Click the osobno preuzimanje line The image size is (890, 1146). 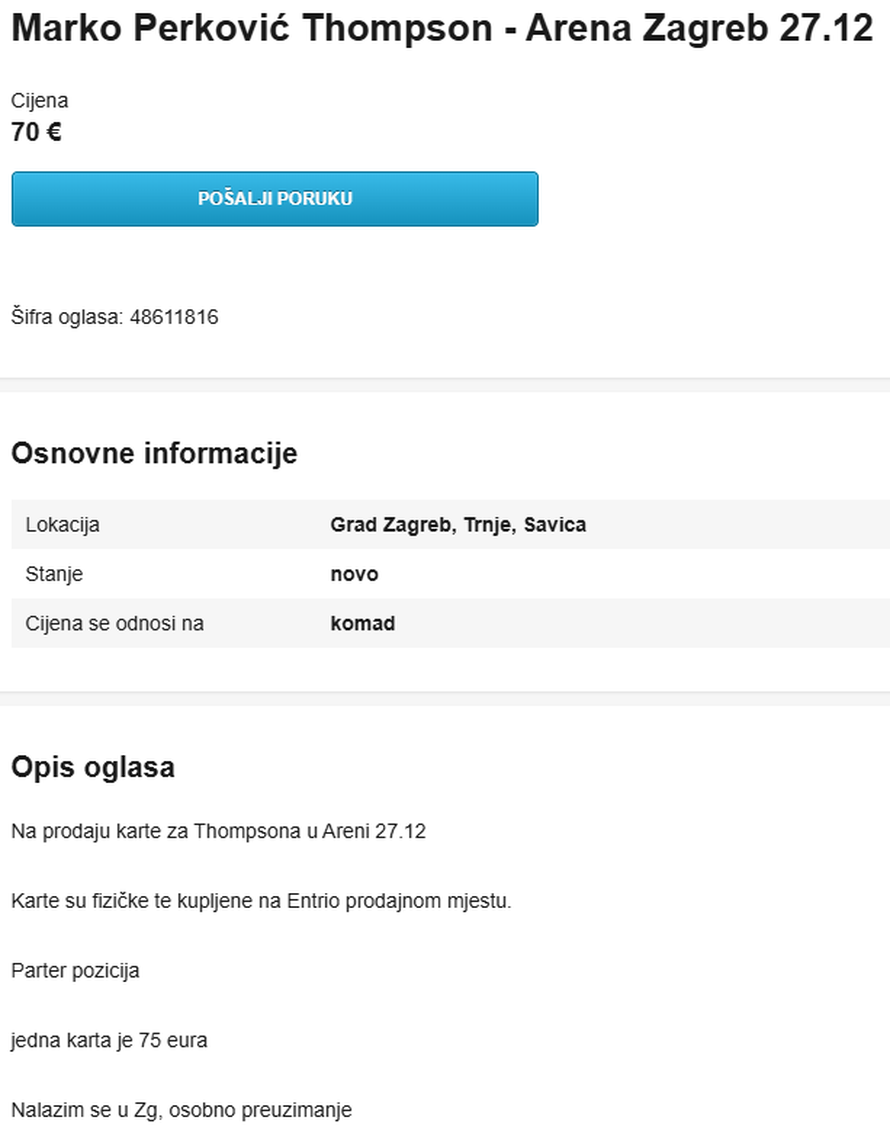(x=181, y=1109)
